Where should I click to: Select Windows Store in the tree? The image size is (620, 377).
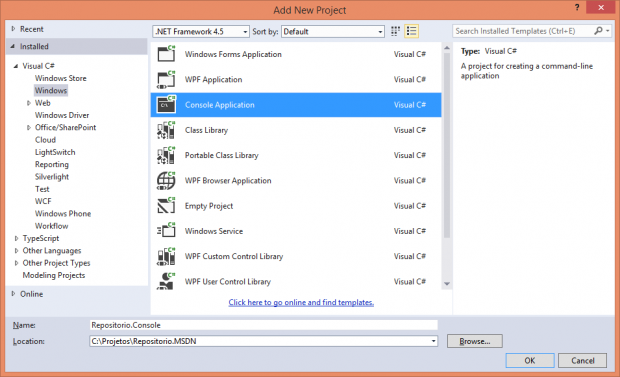click(60, 78)
